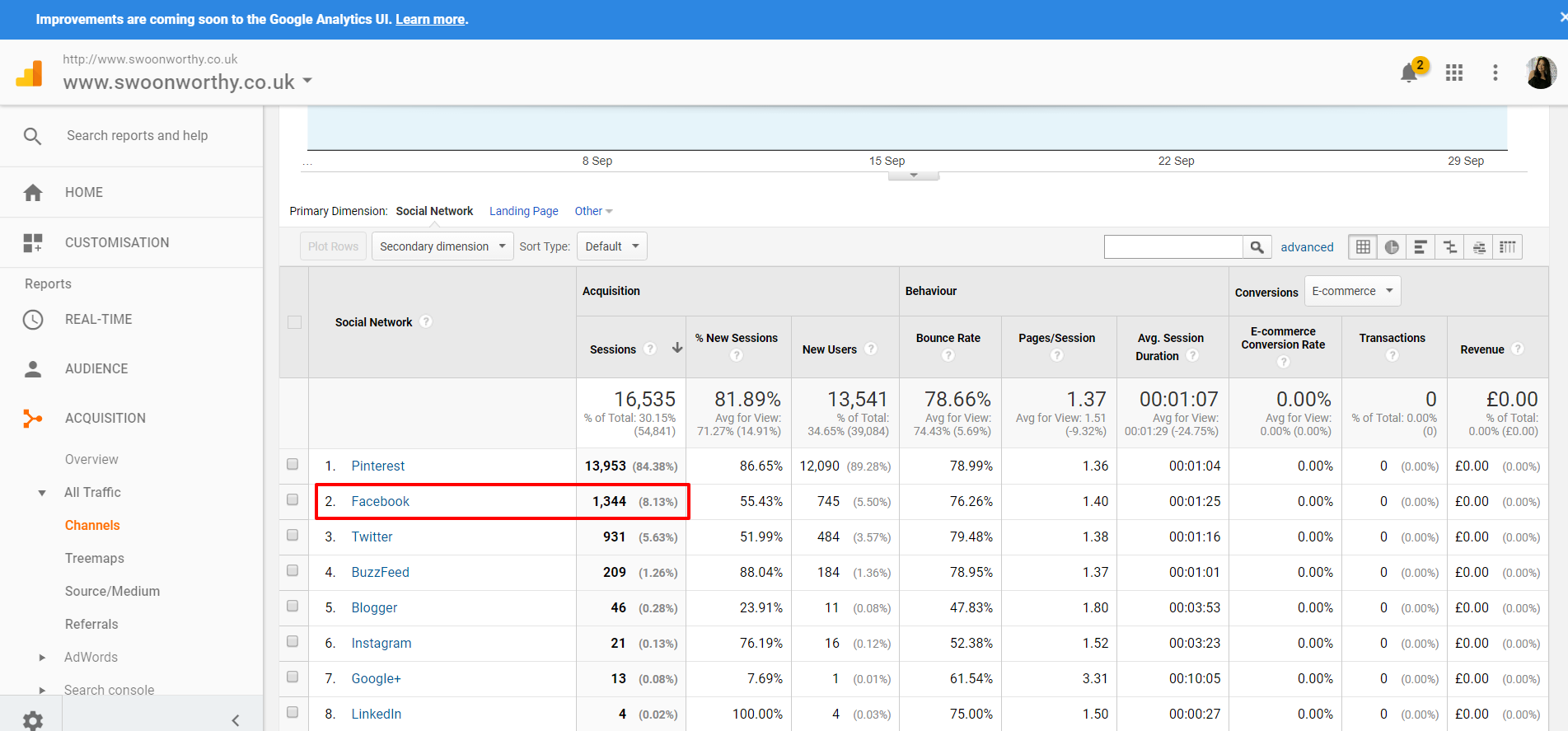Tick the Pinterest row checkbox
The height and width of the screenshot is (731, 1568).
point(293,464)
